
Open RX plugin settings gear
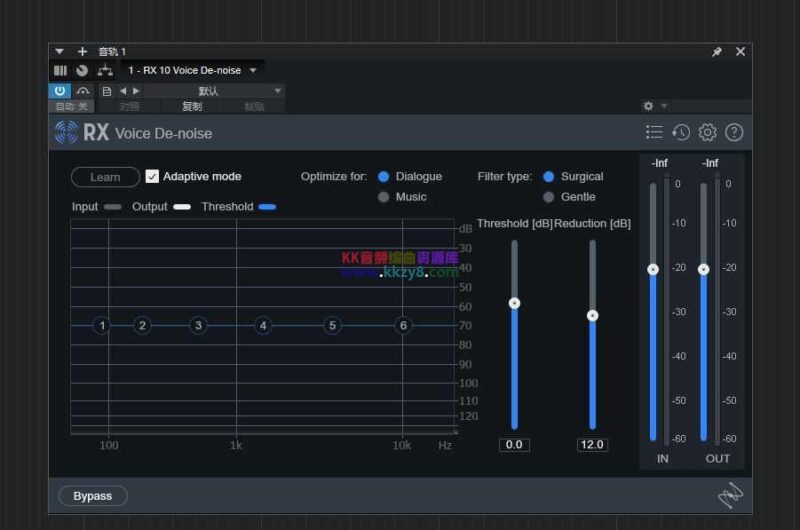707,132
